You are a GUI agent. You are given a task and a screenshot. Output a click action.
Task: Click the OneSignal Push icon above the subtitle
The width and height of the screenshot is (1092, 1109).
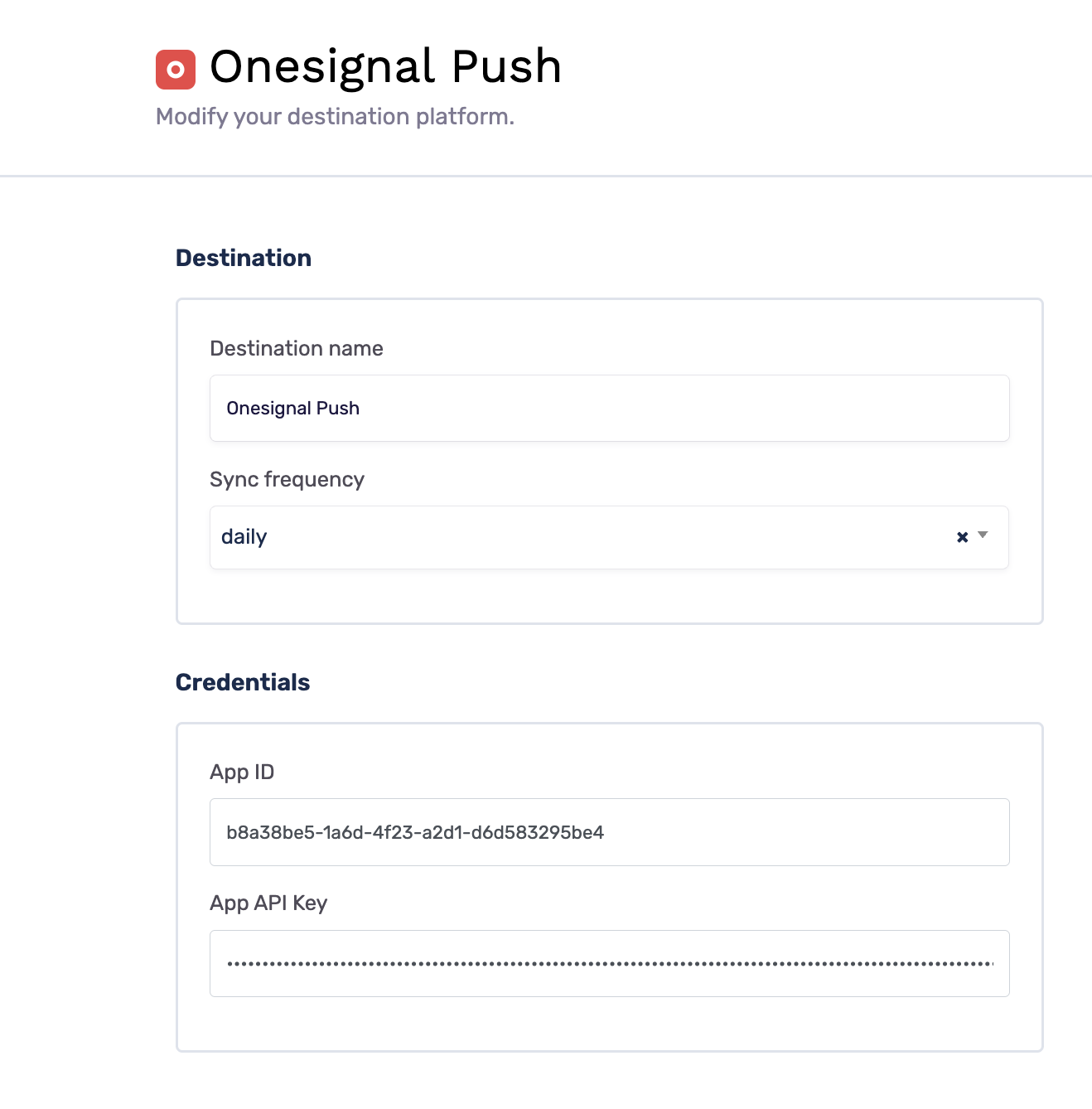tap(175, 68)
